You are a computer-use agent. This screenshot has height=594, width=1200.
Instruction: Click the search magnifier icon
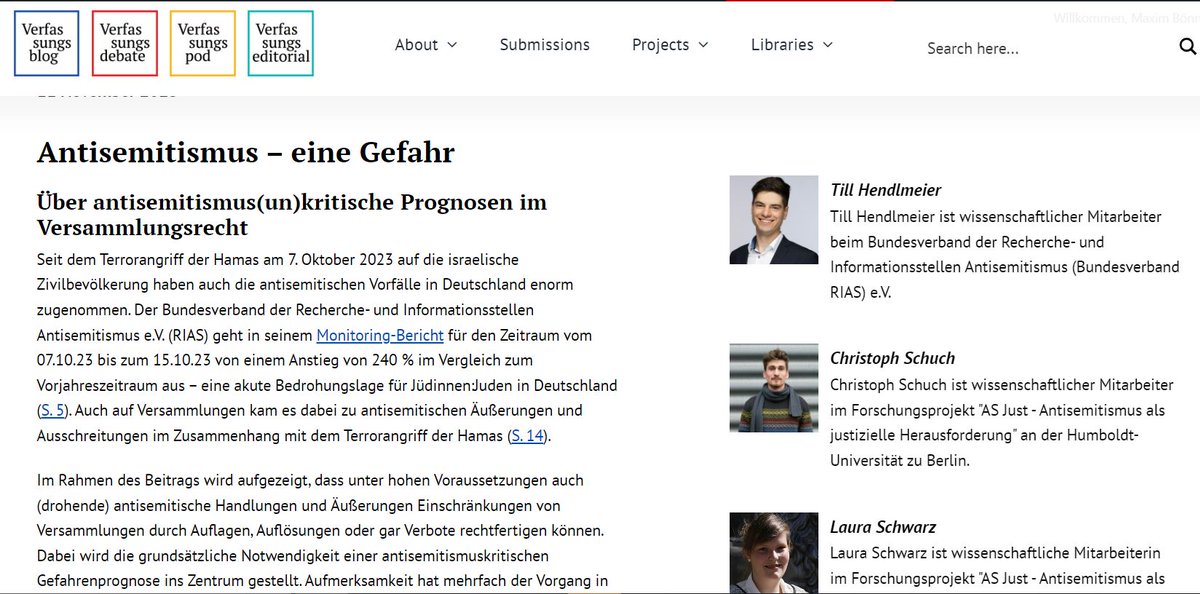click(x=1187, y=46)
